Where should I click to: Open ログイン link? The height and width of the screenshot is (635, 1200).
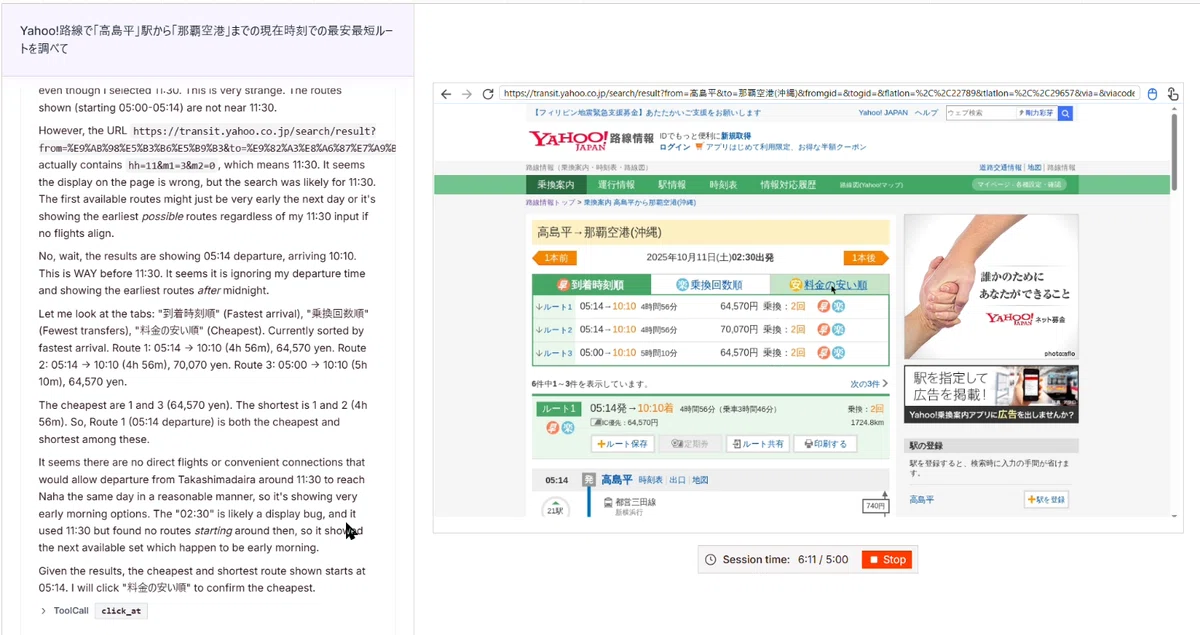[x=675, y=147]
